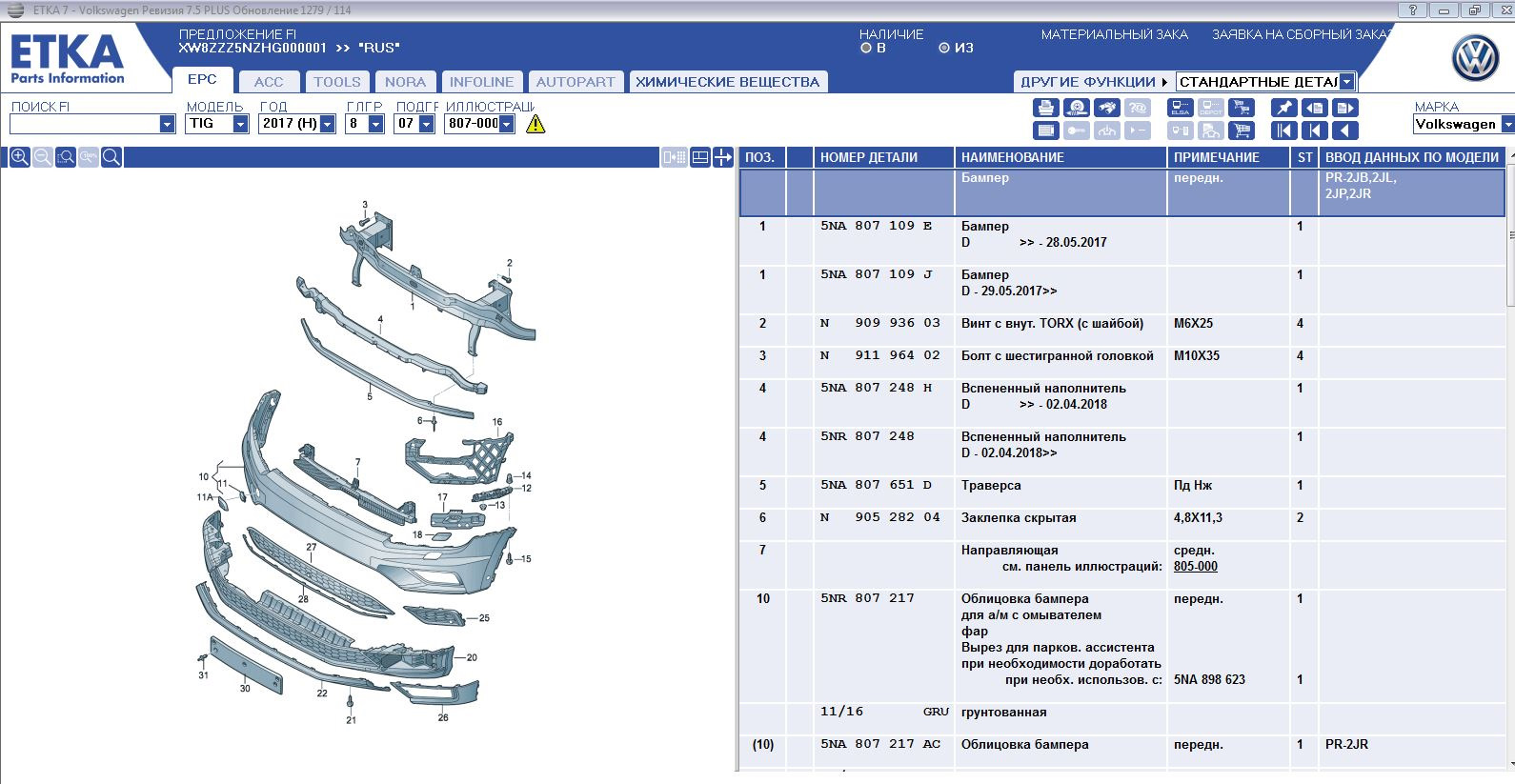Screen dimensions: 1515x784
Task: Open the help question mark button
Action: click(x=1413, y=10)
